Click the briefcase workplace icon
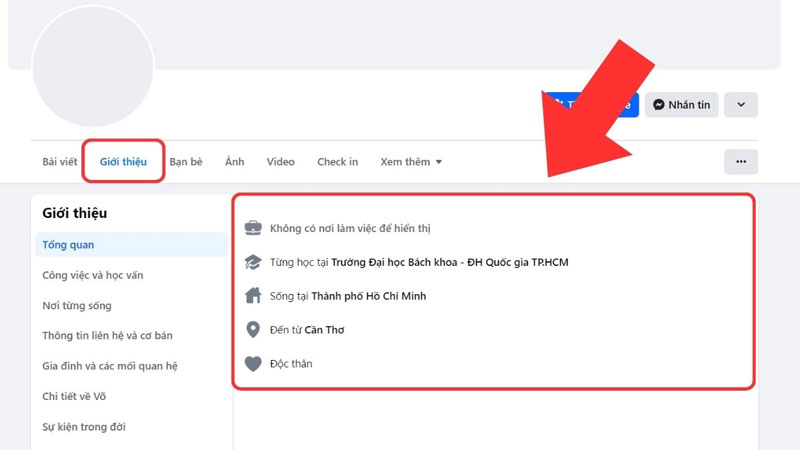 [x=253, y=228]
